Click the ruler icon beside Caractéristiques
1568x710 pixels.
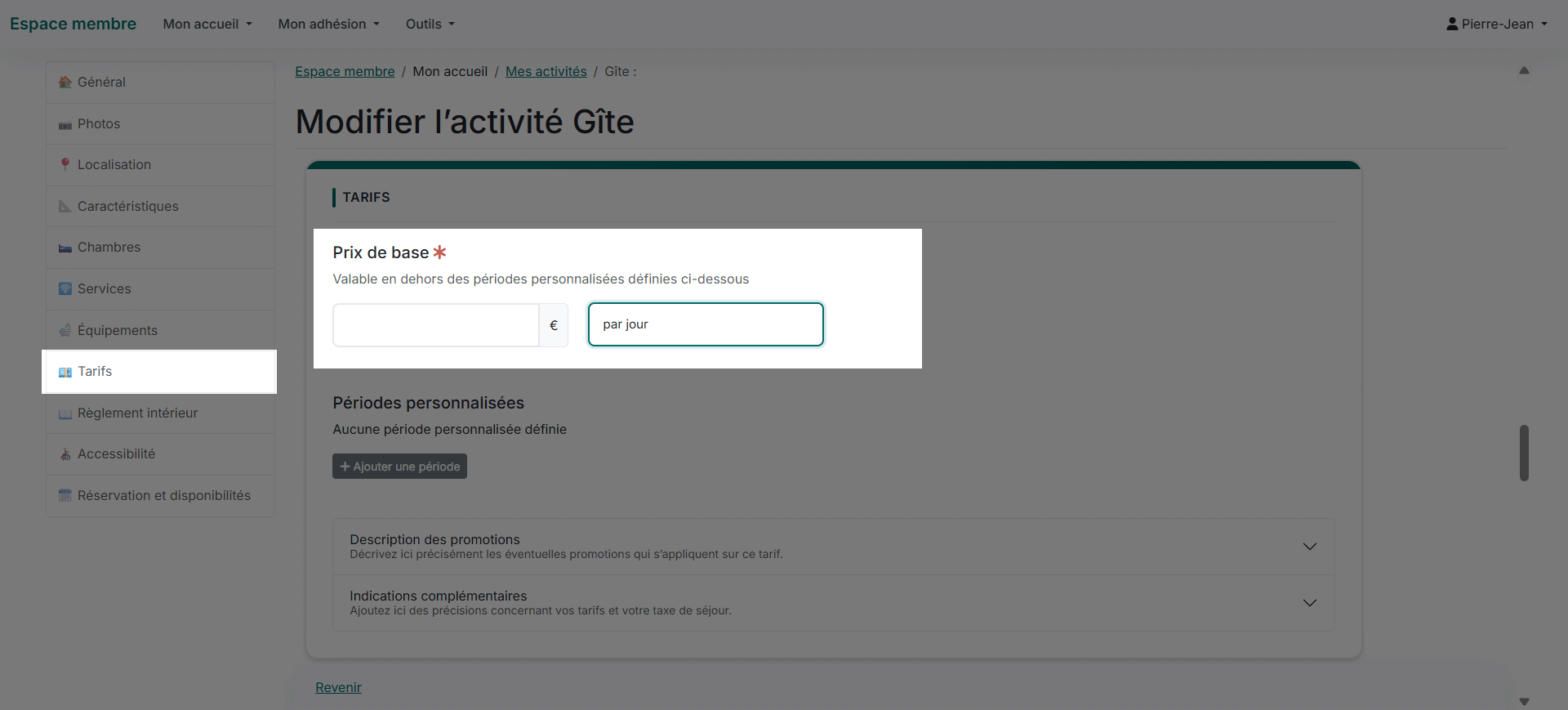coord(65,207)
